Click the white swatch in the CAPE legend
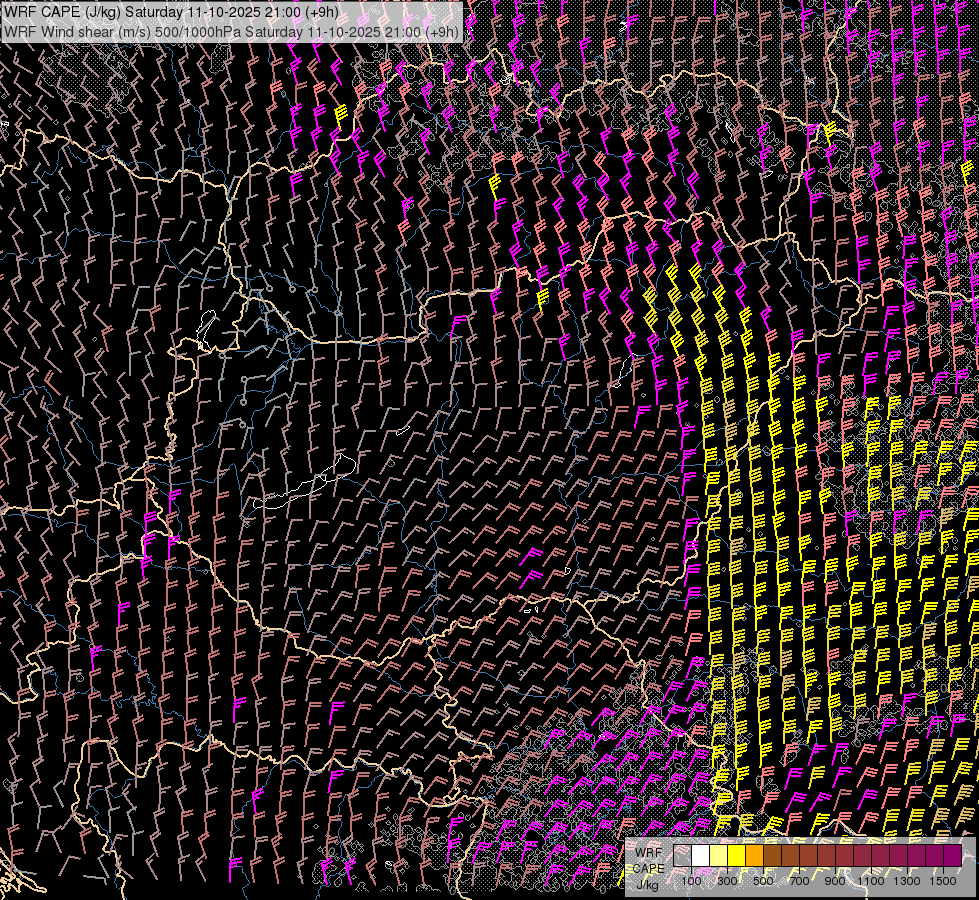979x900 pixels. pyautogui.click(x=701, y=855)
